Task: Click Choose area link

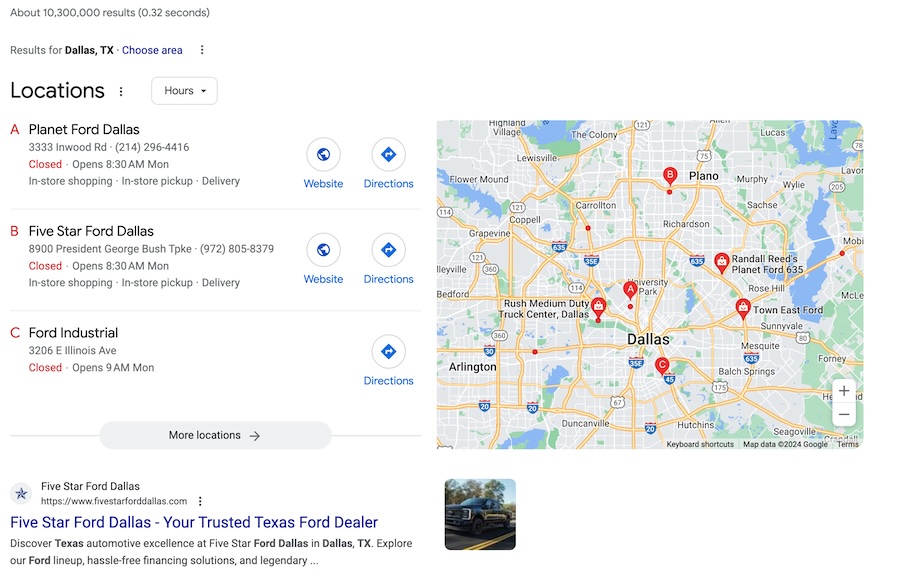Action: click(x=152, y=50)
